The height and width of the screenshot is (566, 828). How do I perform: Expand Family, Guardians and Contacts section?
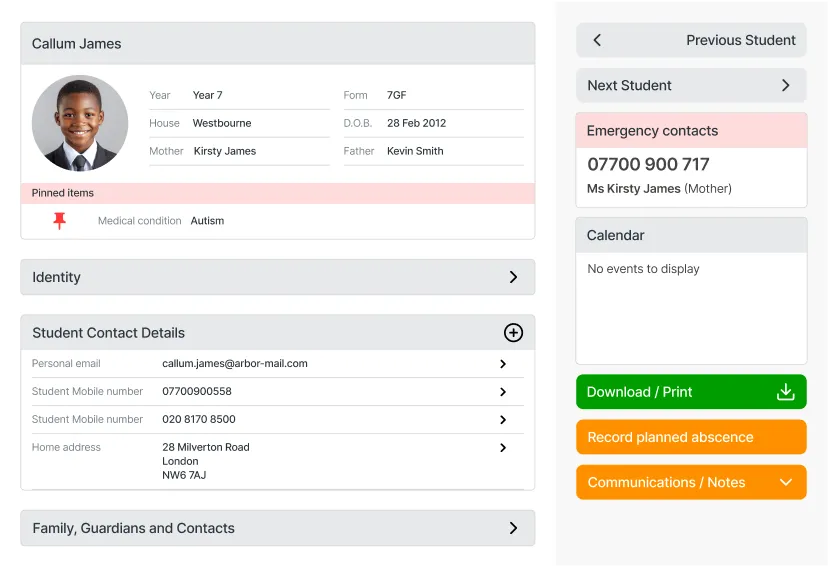pos(277,528)
